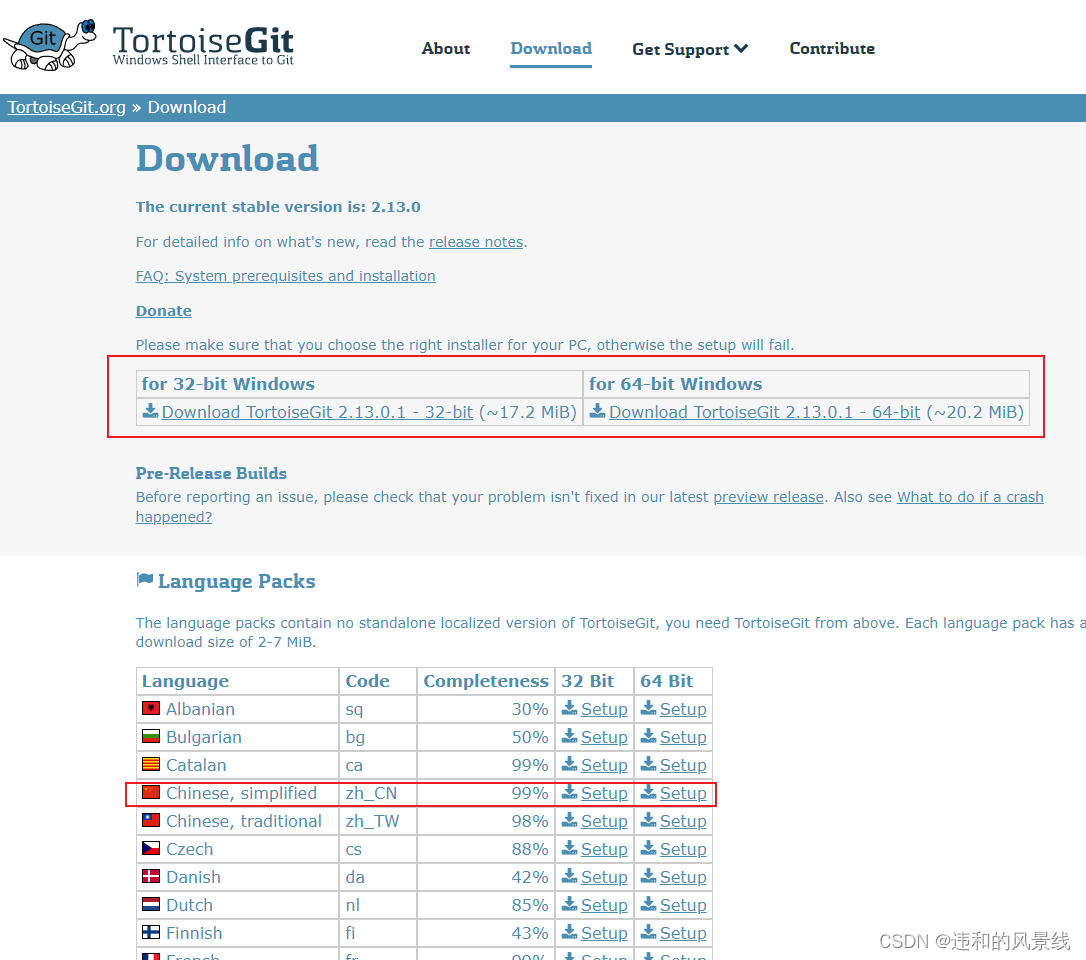Click the Completeness column header
The width and height of the screenshot is (1086, 960).
[x=486, y=682]
